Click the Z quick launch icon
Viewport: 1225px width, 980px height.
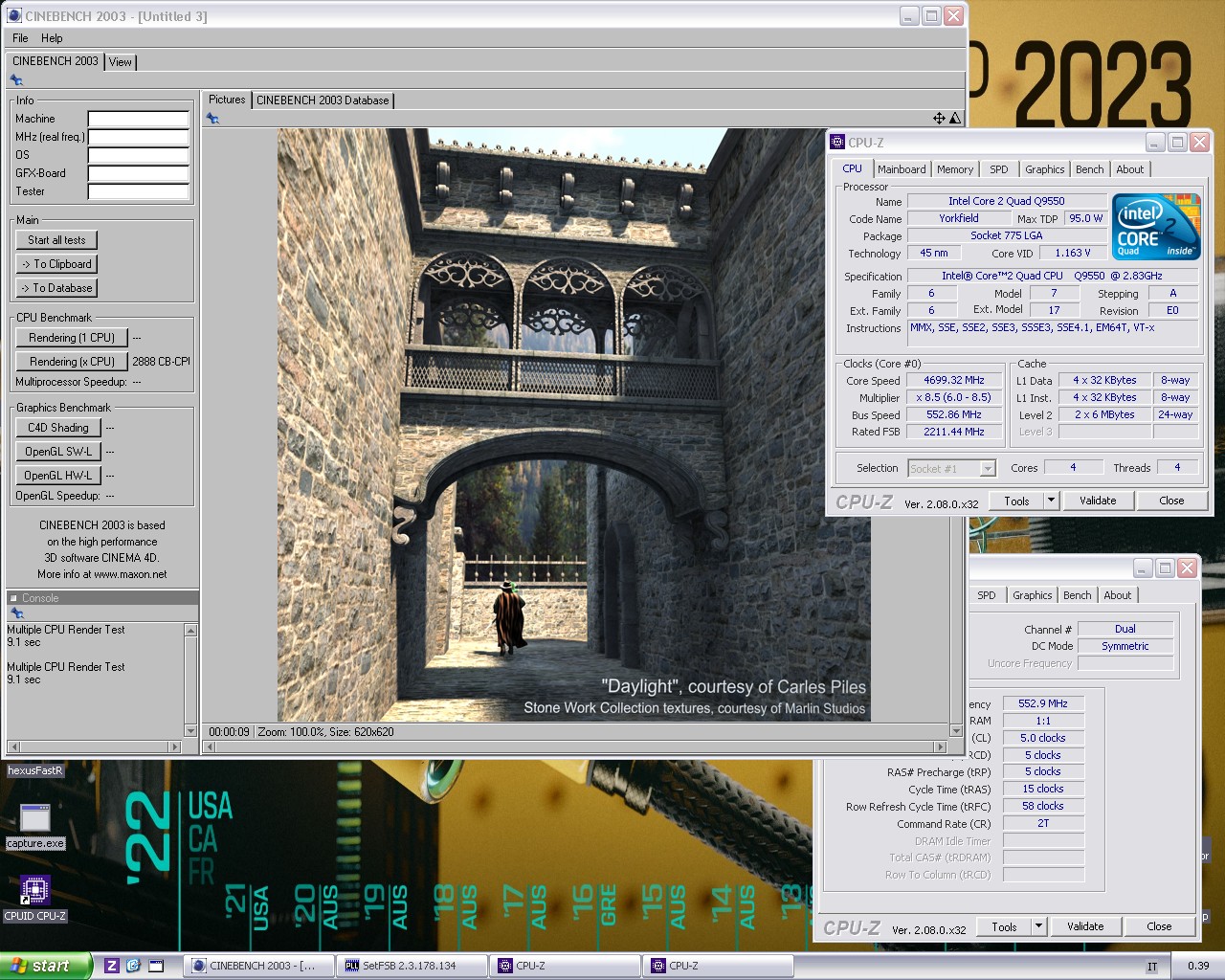pyautogui.click(x=112, y=966)
